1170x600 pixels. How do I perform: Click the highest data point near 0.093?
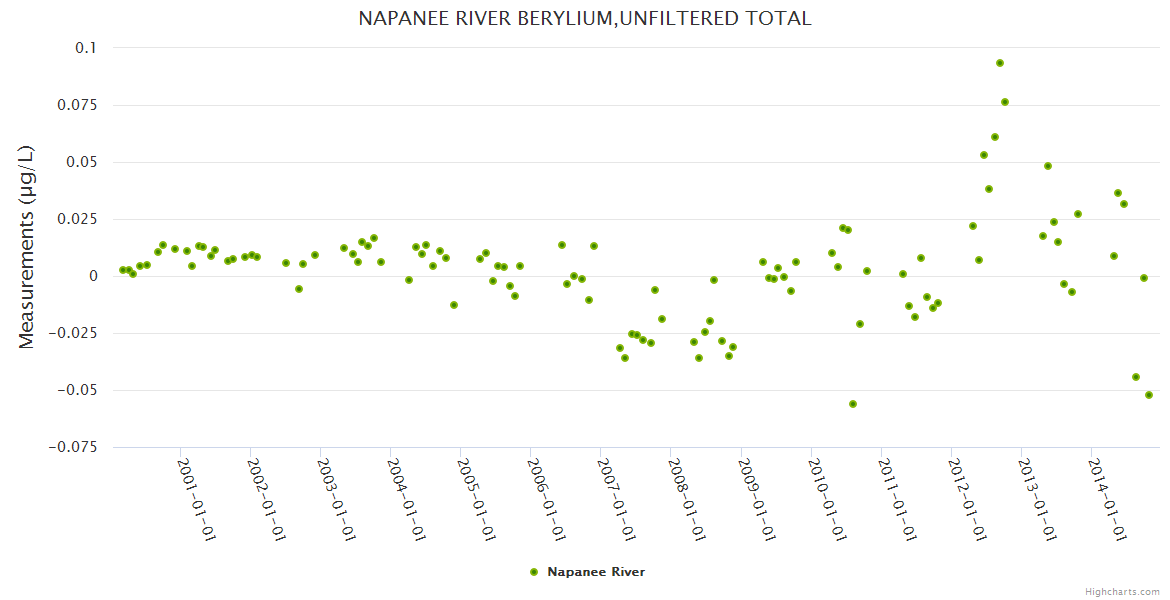click(999, 63)
